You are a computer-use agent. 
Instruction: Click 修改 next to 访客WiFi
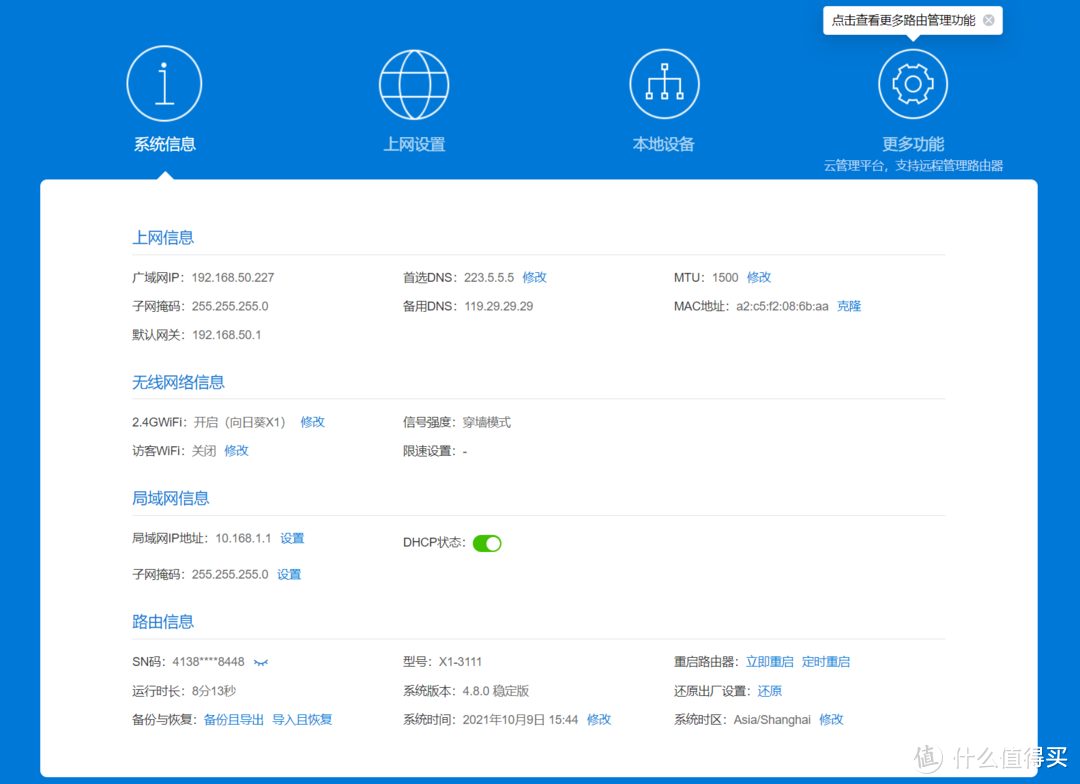[236, 451]
